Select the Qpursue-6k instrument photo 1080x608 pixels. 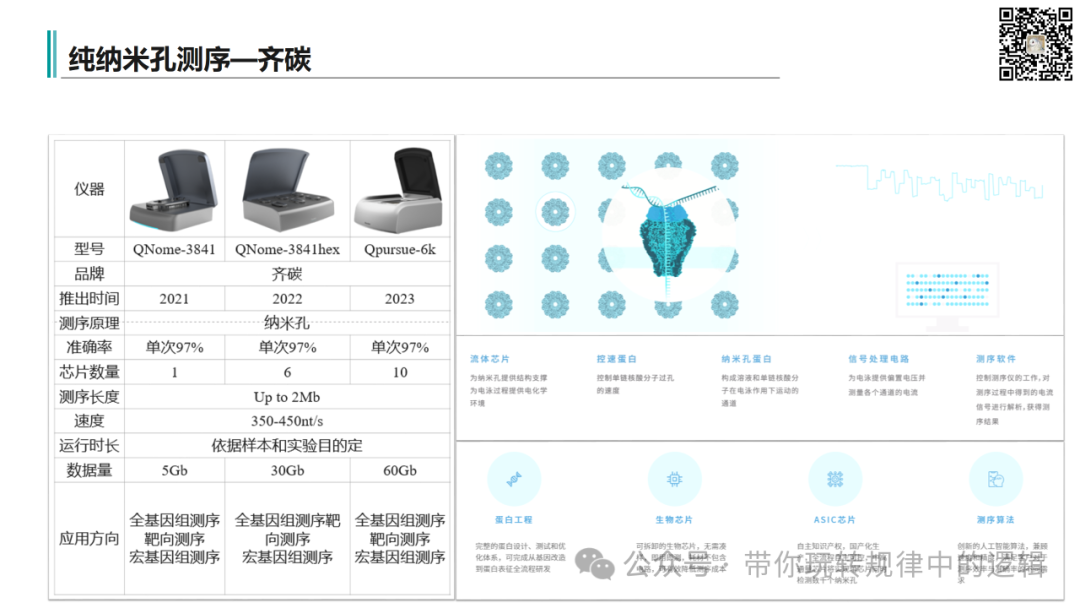point(399,189)
